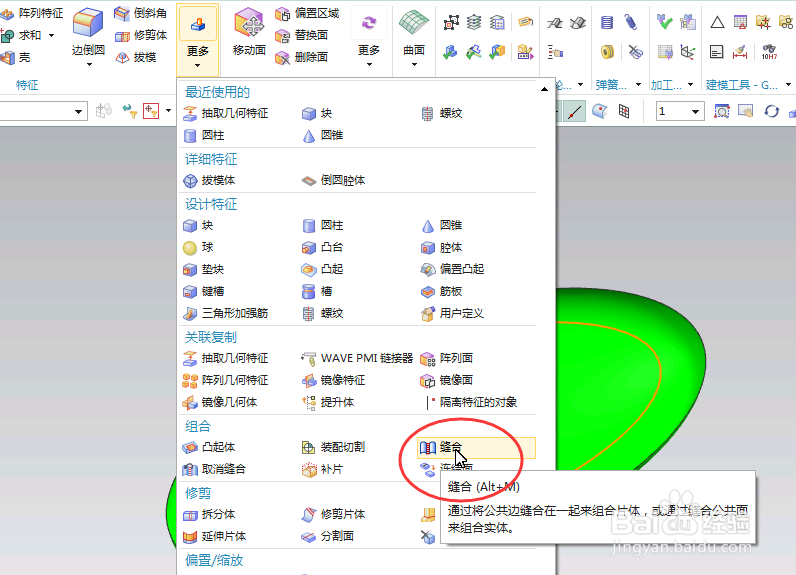
Task: Click 槽 groove feature
Action: [x=317, y=291]
